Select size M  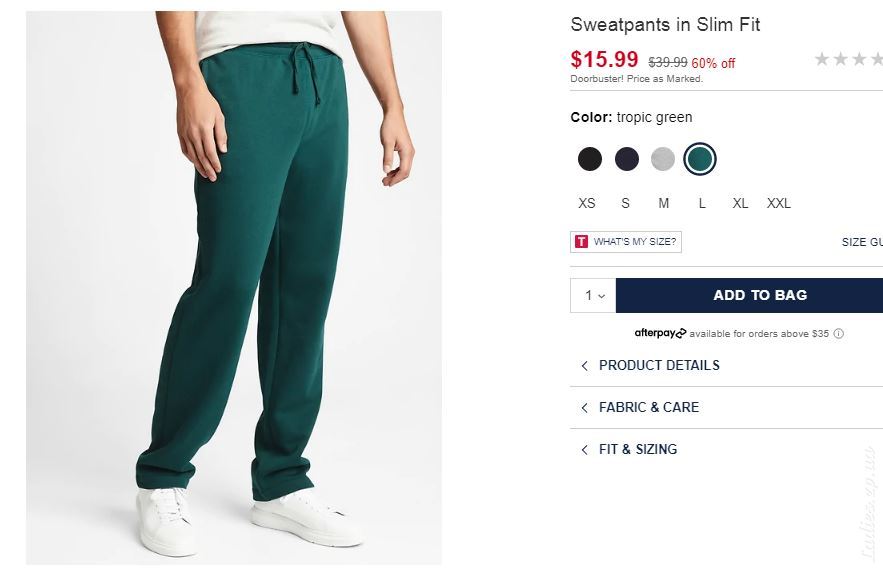coord(664,203)
